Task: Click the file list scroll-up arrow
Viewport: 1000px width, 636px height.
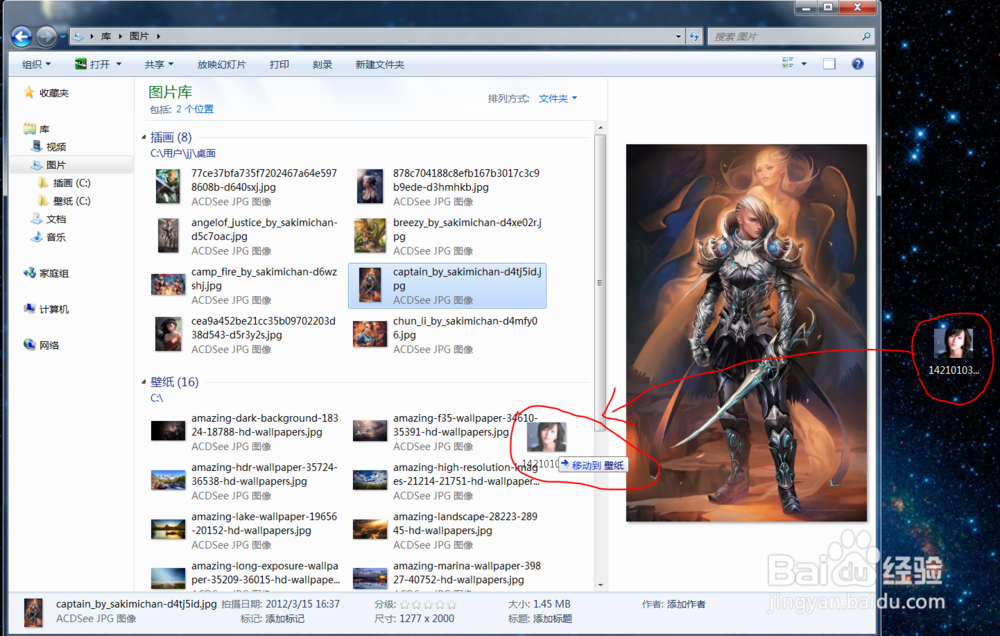Action: 600,128
